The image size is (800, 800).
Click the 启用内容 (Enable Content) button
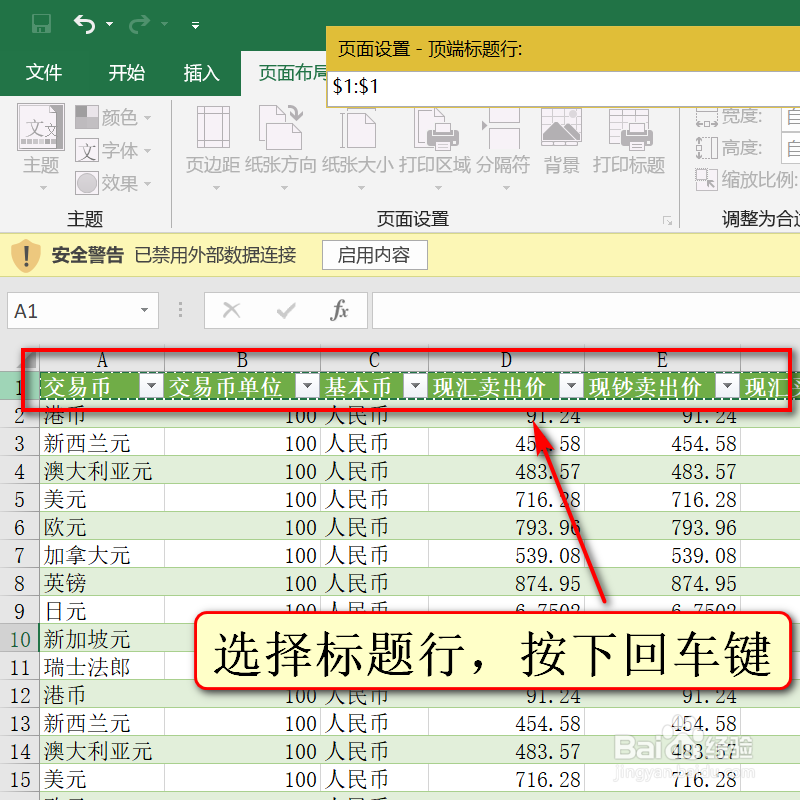[374, 255]
